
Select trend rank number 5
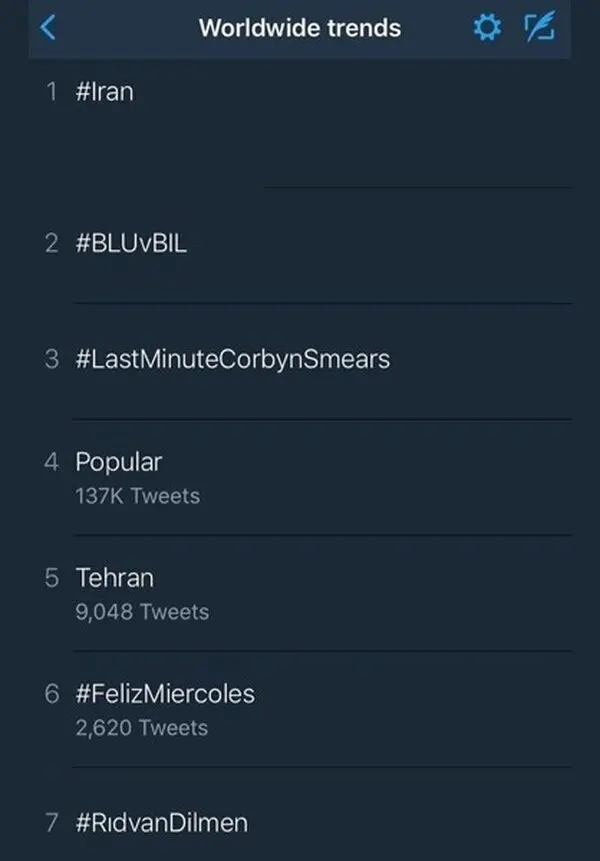coord(52,578)
